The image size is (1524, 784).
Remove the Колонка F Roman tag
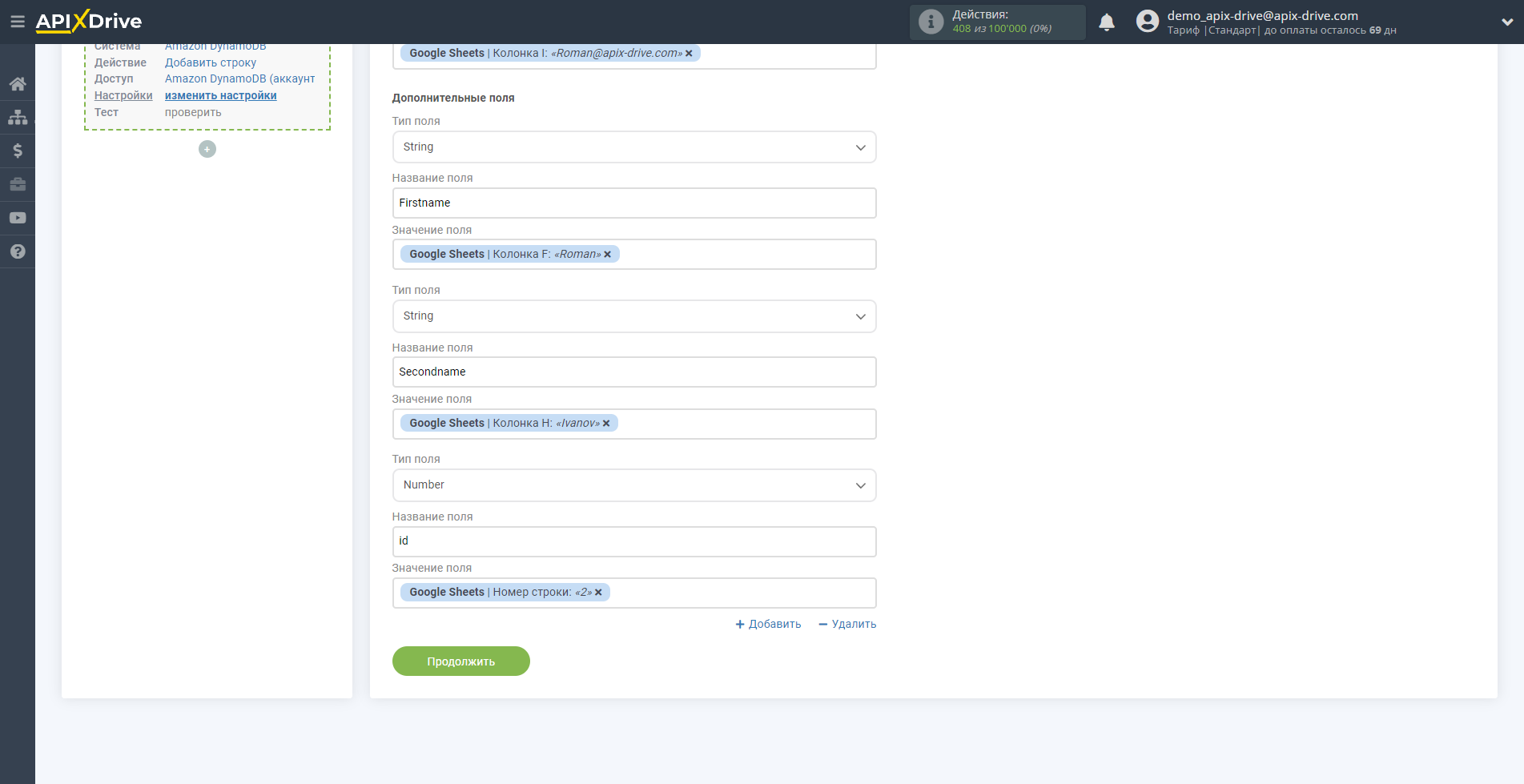(x=607, y=255)
